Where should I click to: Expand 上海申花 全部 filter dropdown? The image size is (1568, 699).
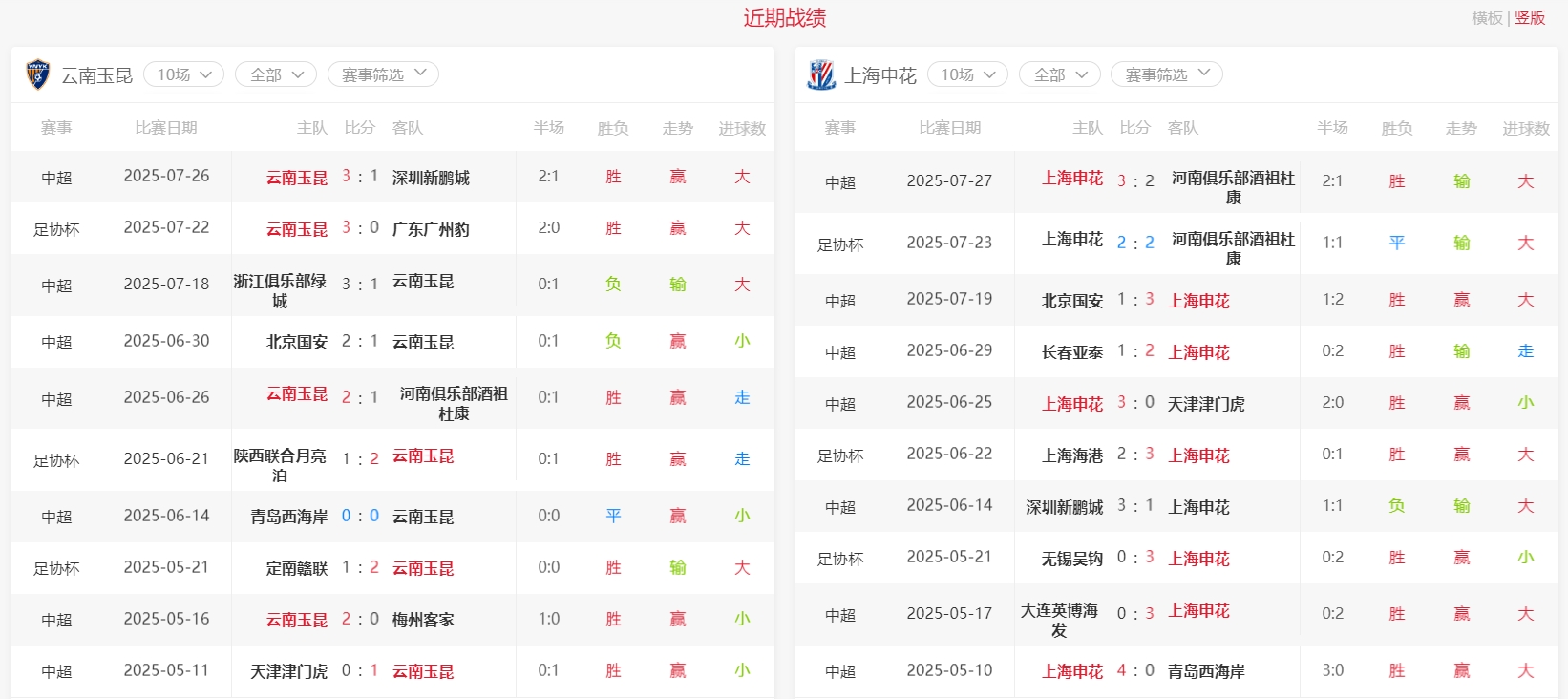pos(1059,74)
